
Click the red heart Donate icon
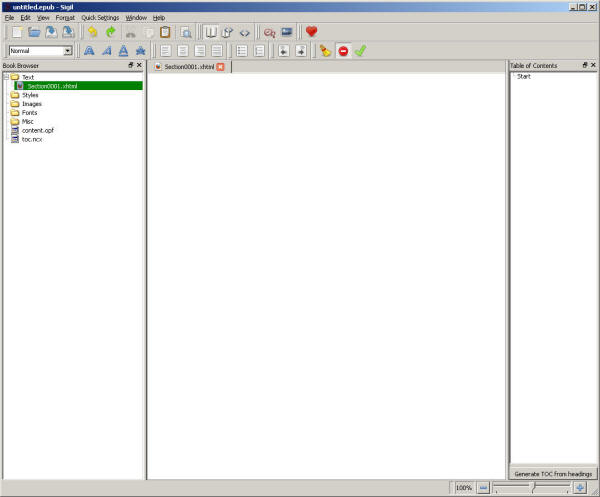pyautogui.click(x=311, y=32)
